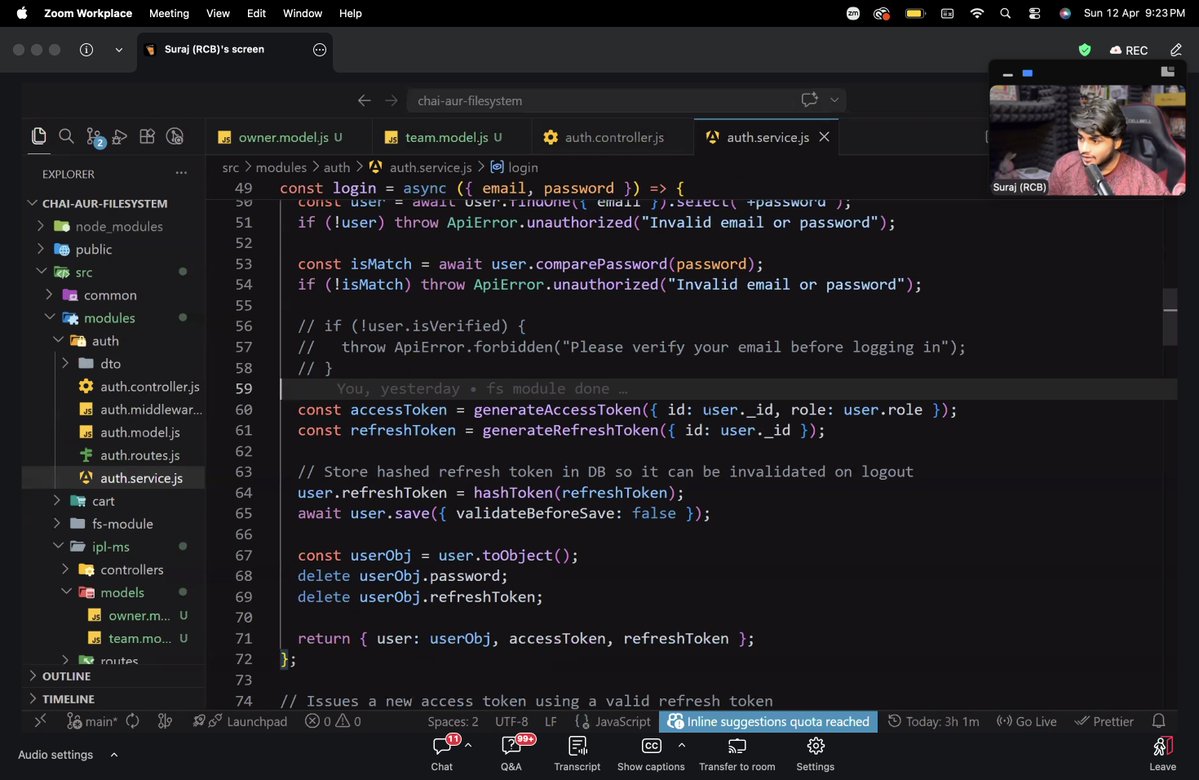Open the Run and Debug icon
The image size is (1199, 780).
[x=119, y=137]
